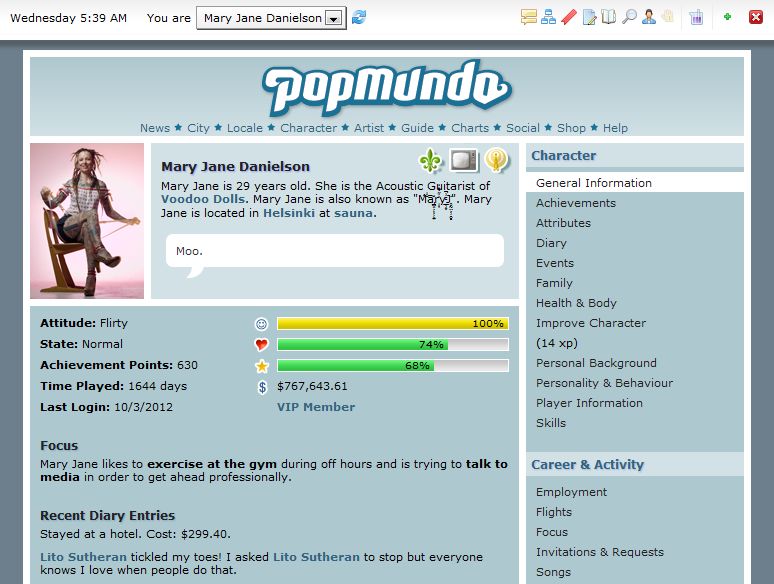Open the Voodoo Dolls band link
Screen dimensions: 774x584
[x=203, y=199]
